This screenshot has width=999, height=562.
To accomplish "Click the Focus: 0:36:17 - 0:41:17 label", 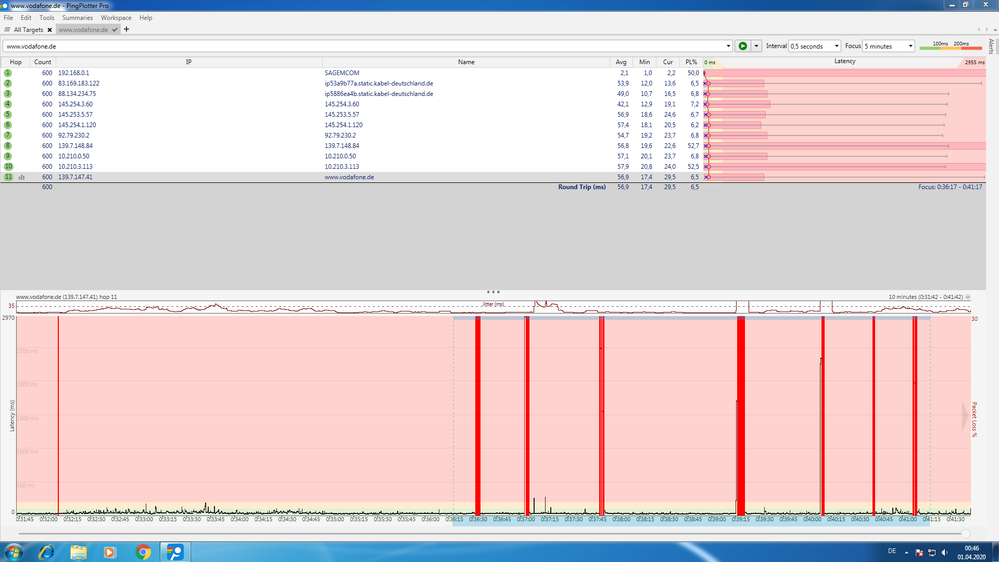I will pos(950,187).
